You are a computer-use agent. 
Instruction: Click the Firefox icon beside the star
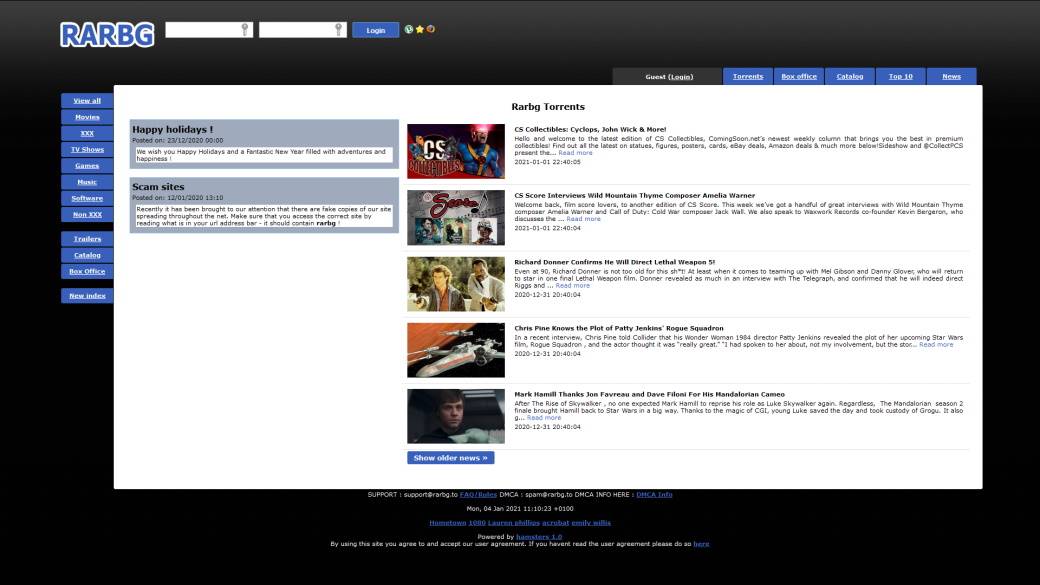click(x=431, y=29)
